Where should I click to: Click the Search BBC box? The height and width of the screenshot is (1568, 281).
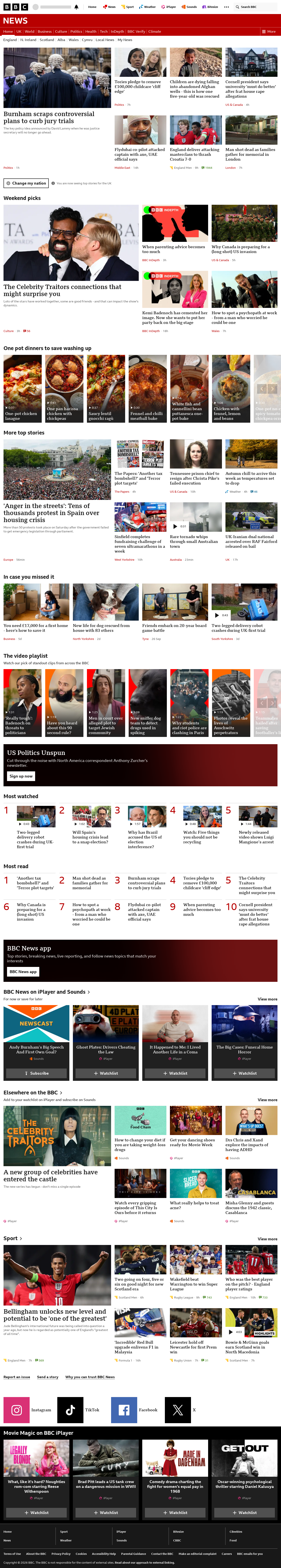(x=255, y=7)
